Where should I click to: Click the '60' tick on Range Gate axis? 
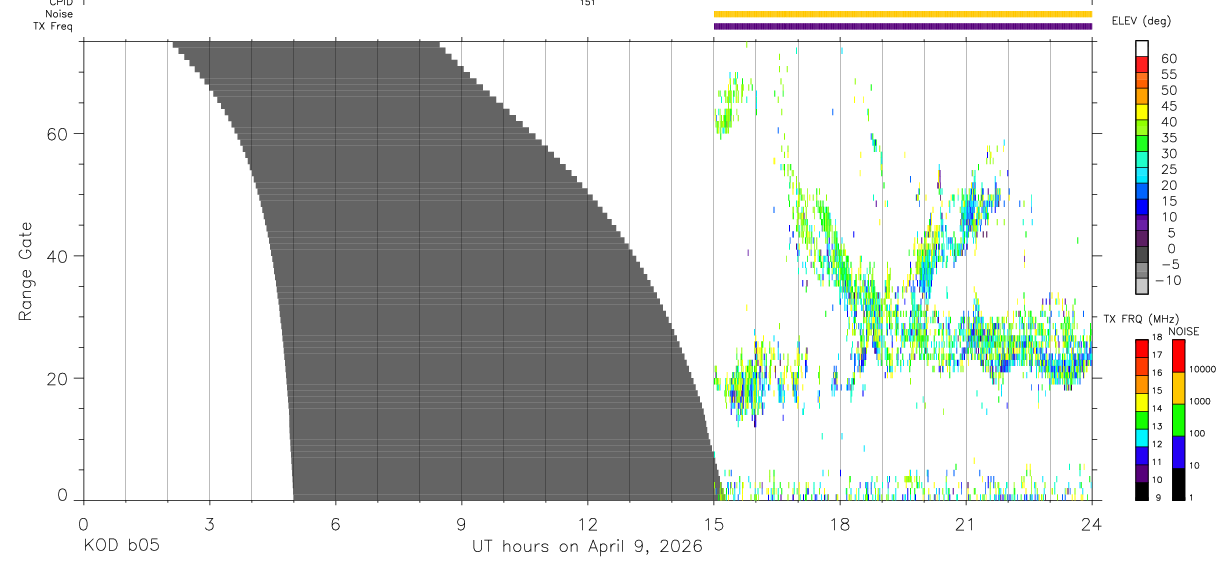point(58,133)
